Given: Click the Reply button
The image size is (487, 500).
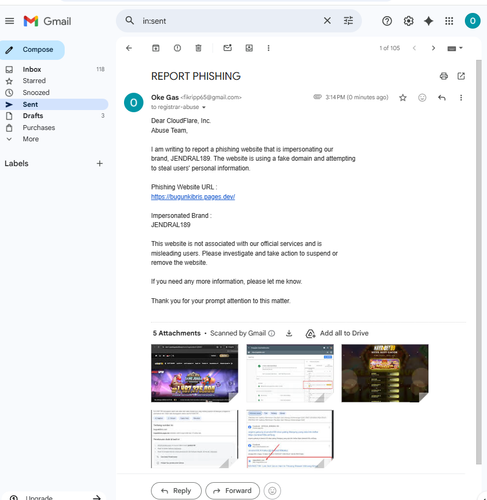Looking at the screenshot, I should pos(176,491).
